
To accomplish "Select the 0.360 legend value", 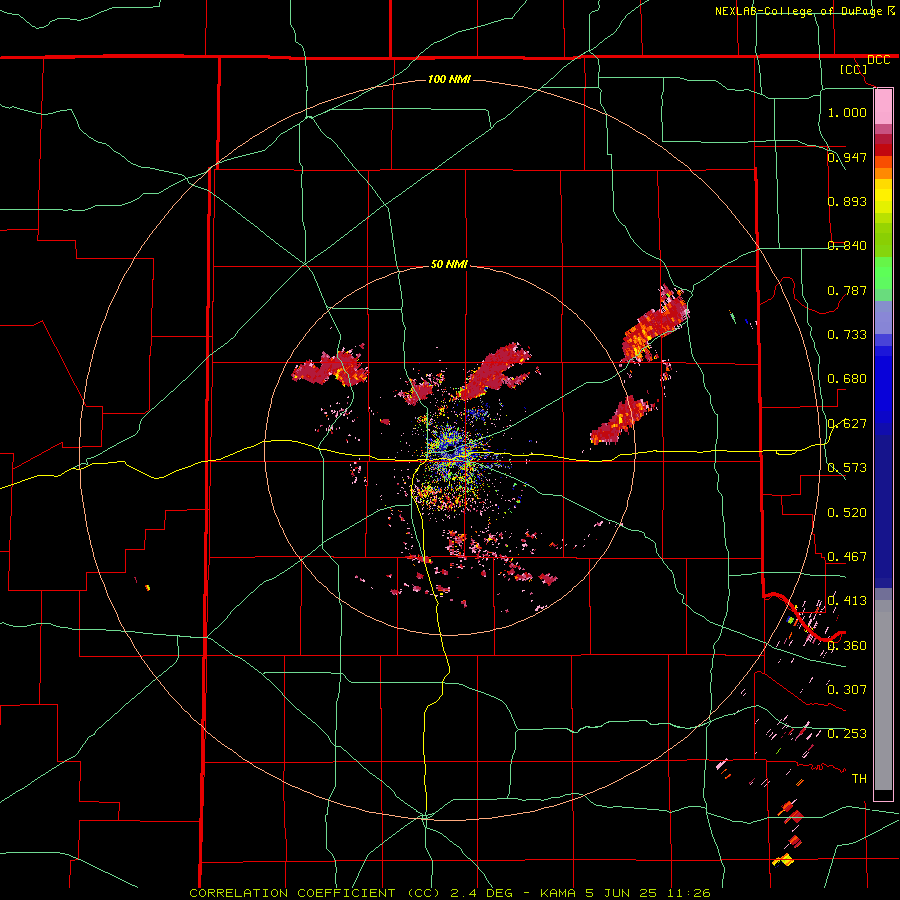I will coord(847,646).
